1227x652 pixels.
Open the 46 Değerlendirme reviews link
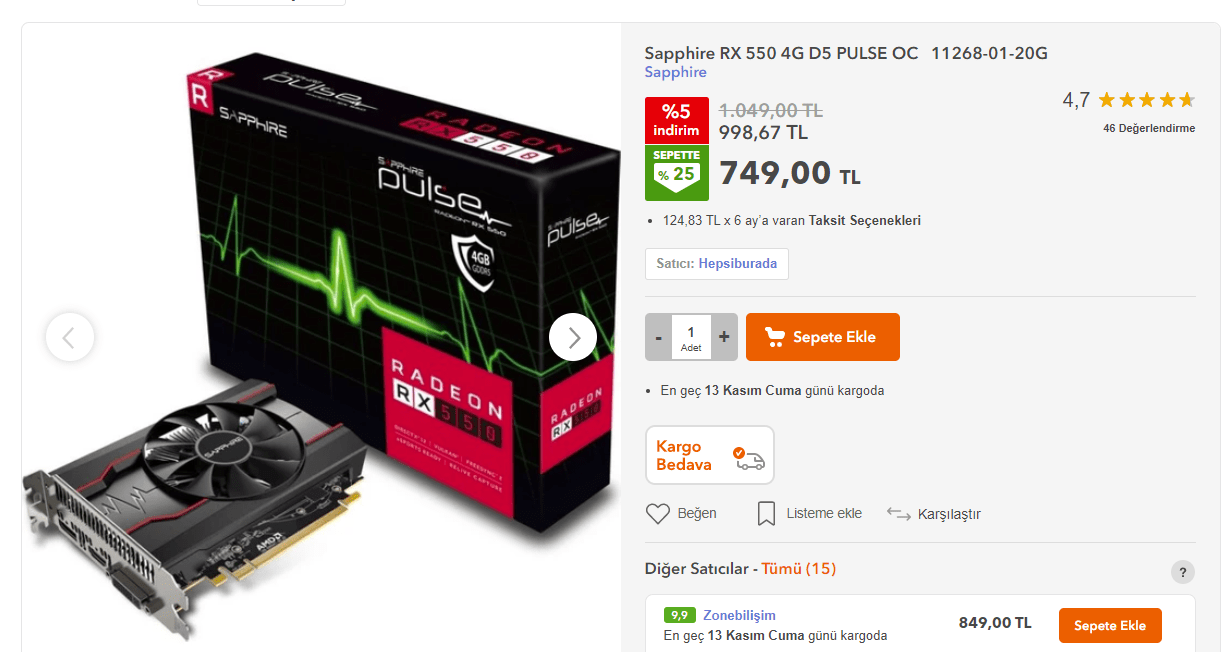pos(1149,128)
